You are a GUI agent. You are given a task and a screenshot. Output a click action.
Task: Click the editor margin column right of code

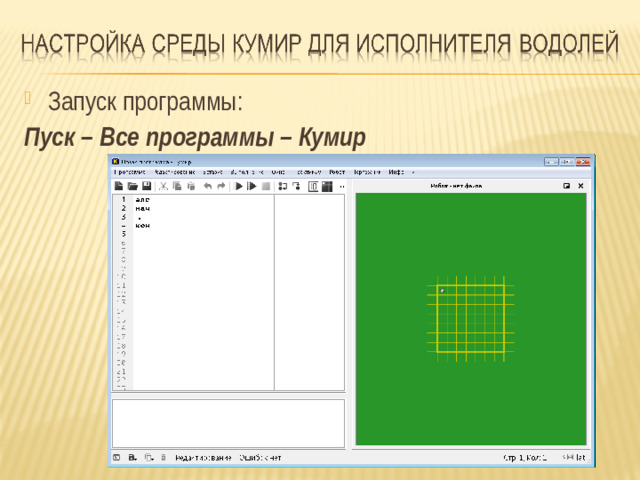[x=309, y=292]
